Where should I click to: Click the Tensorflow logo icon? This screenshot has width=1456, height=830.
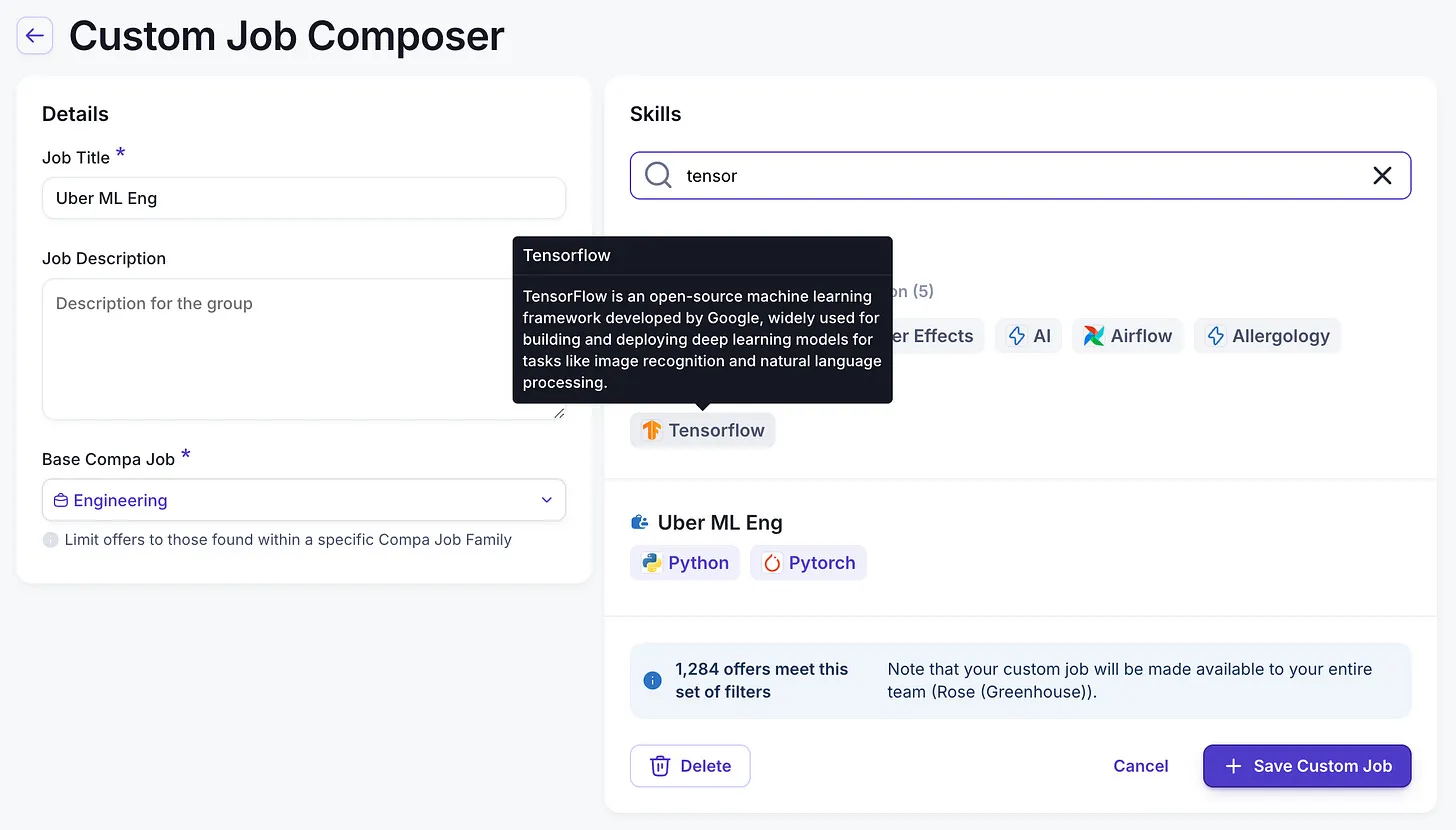click(652, 431)
